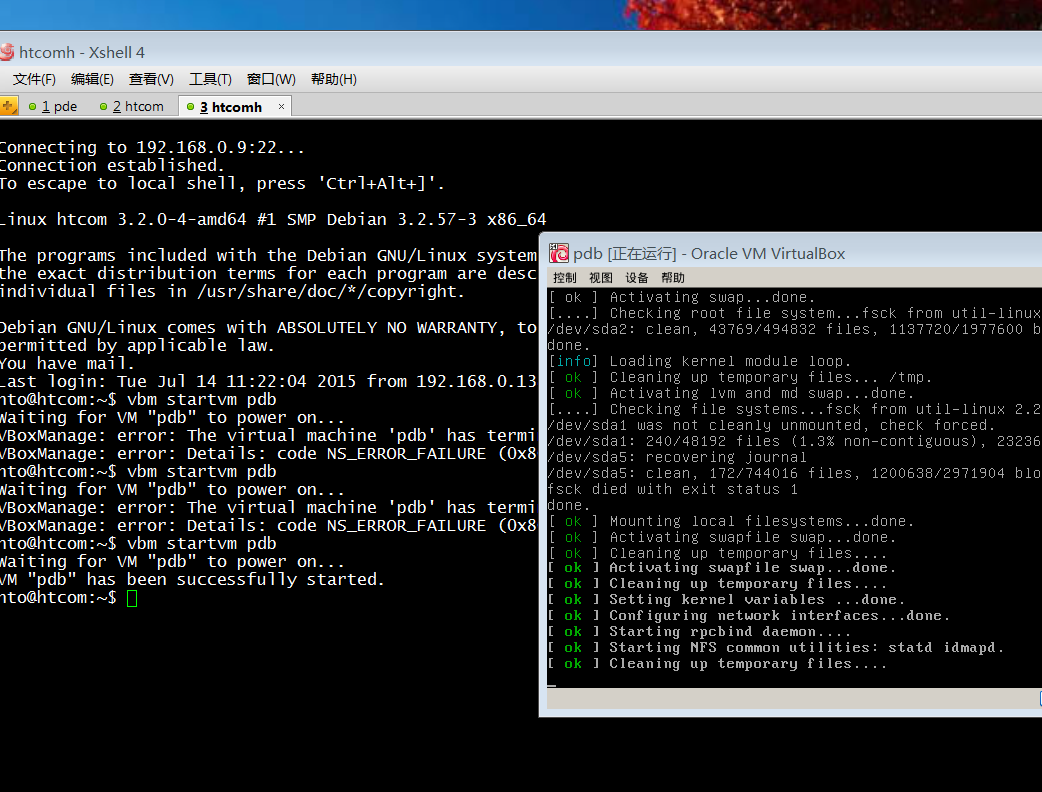Open the 设备 menu in VirtualBox window
This screenshot has width=1042, height=792.
[x=636, y=278]
